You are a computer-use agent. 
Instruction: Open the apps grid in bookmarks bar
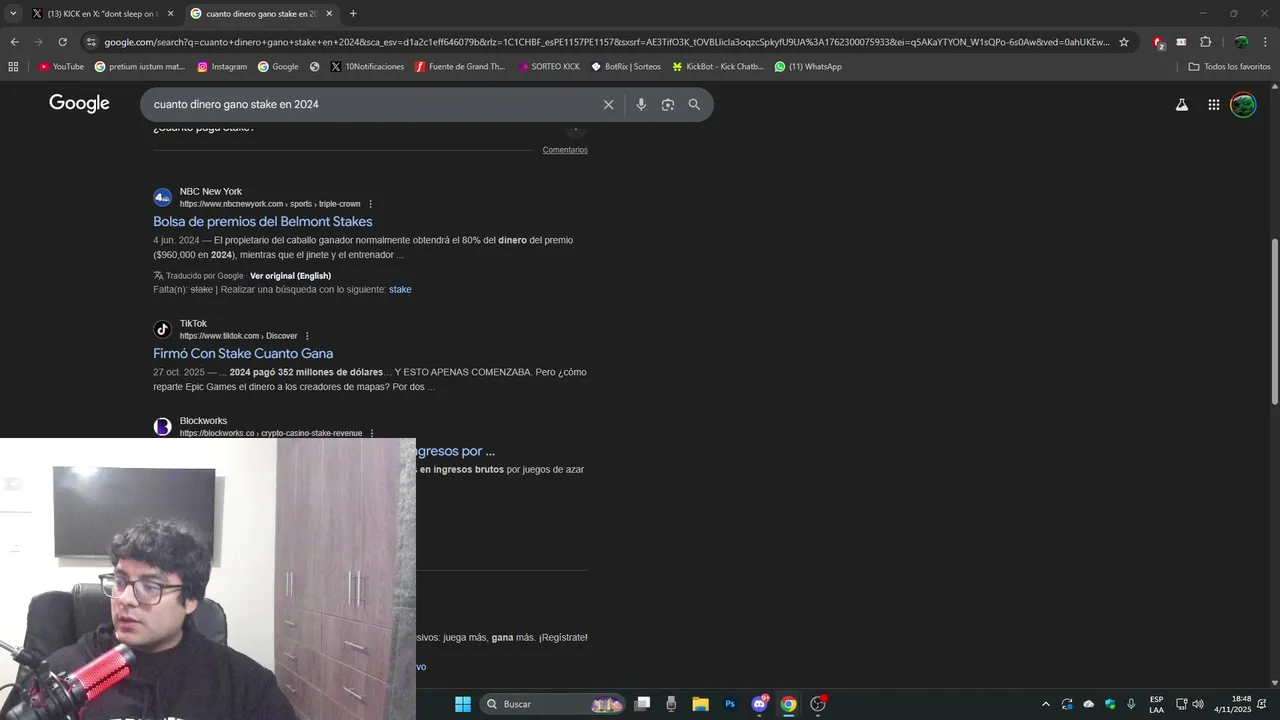click(13, 67)
